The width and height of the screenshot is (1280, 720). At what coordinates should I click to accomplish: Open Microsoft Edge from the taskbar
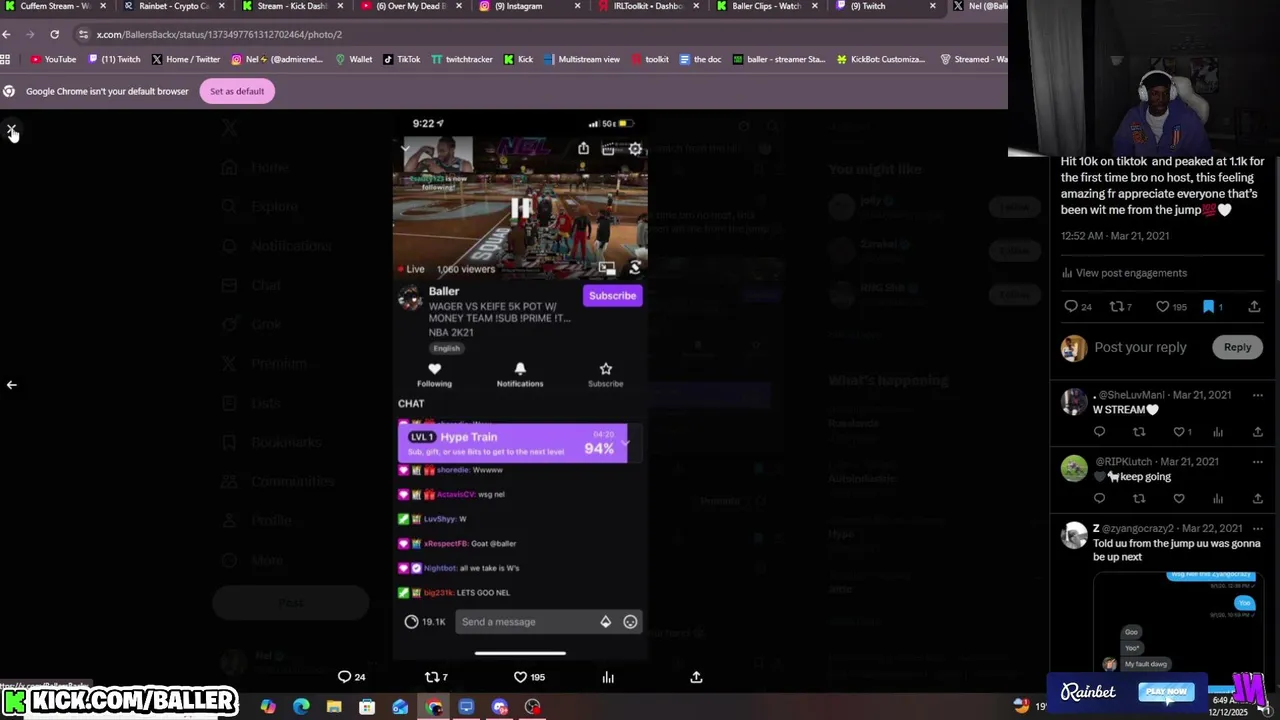pyautogui.click(x=301, y=707)
